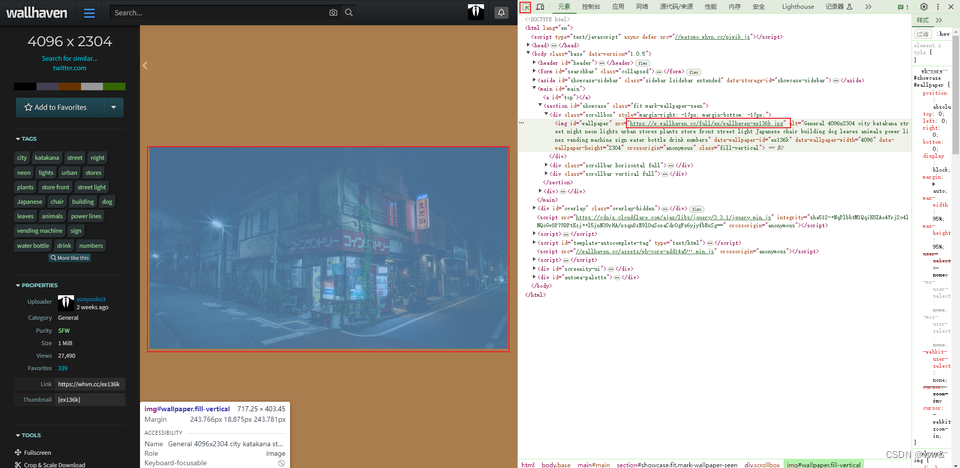Open the notifications bell
The image size is (960, 468).
(501, 12)
